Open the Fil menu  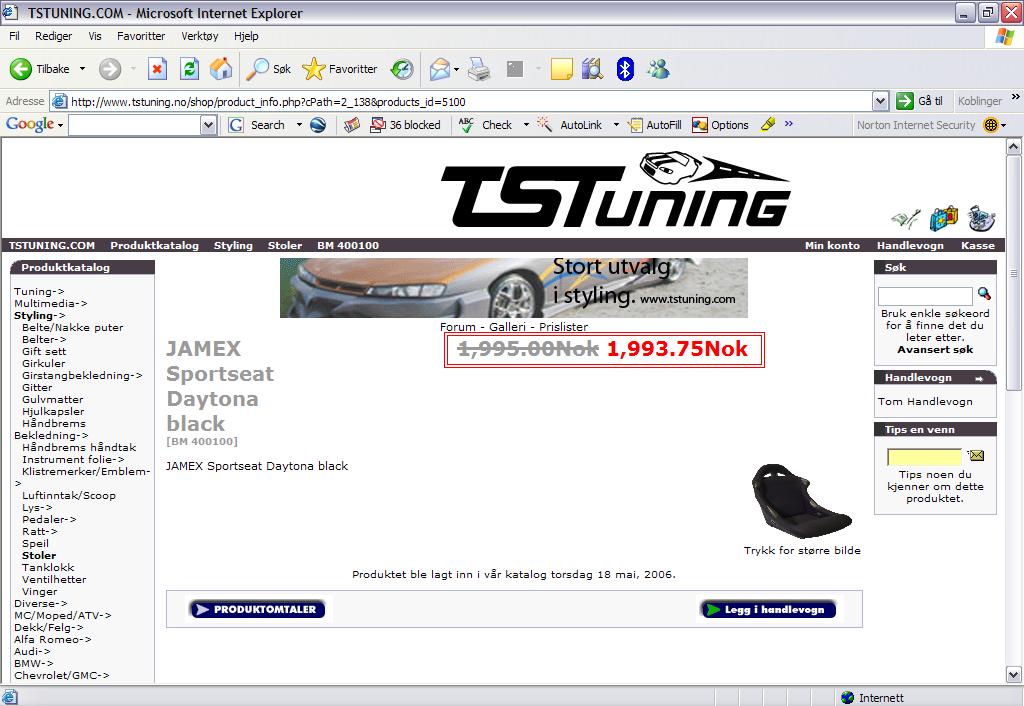[x=14, y=36]
